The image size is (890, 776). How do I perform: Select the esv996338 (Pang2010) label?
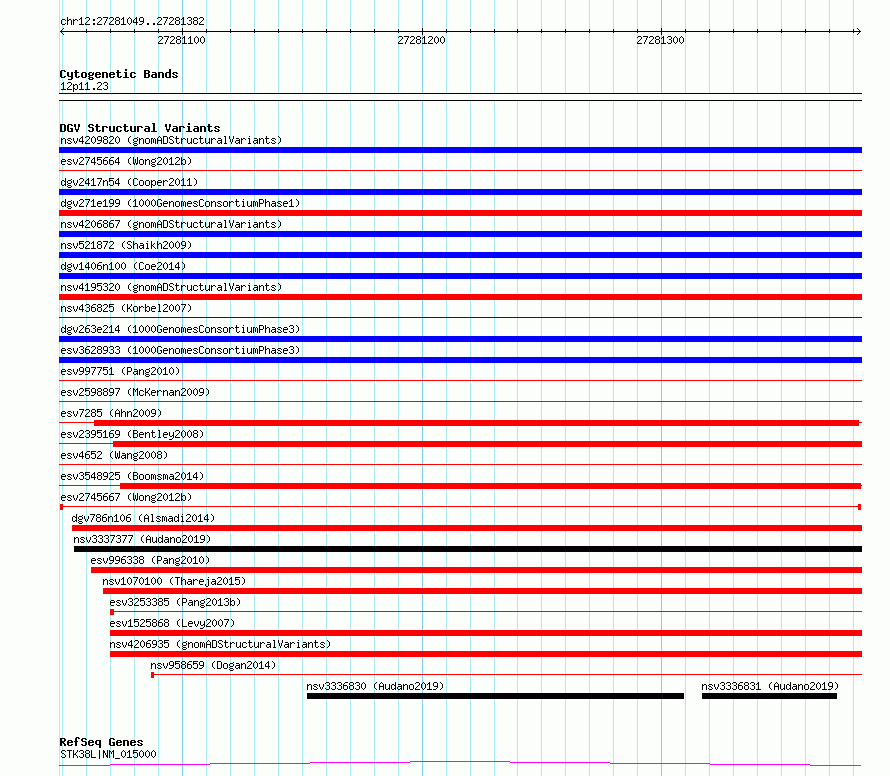150,560
